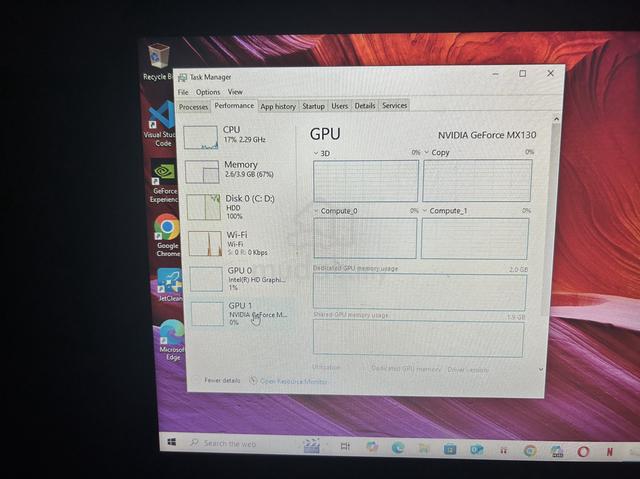
Task: Switch to the Processes tab
Action: tap(193, 107)
